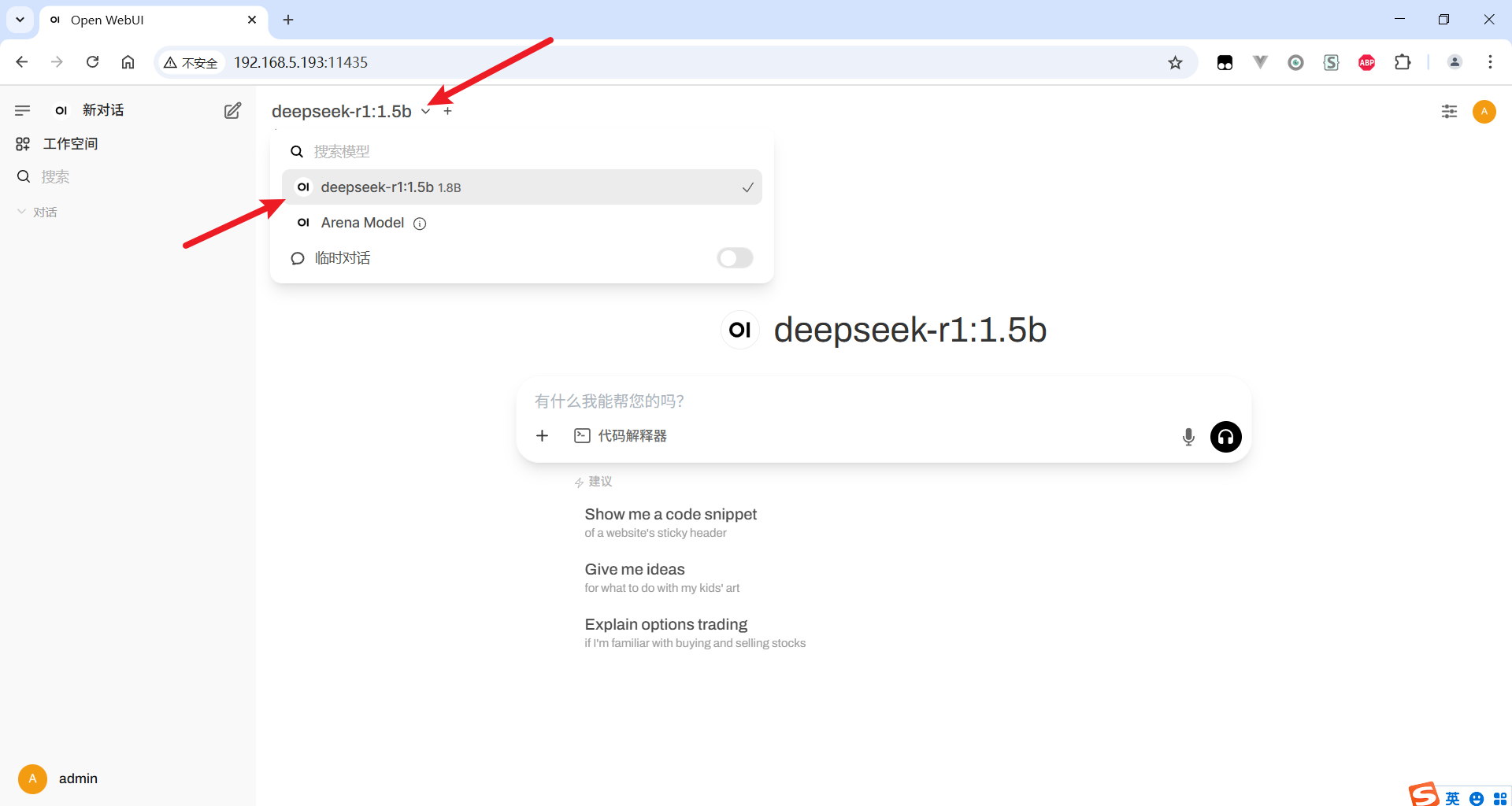The width and height of the screenshot is (1512, 806).
Task: Click the address bar showing 192.168.5.193:11435
Action: (x=300, y=62)
